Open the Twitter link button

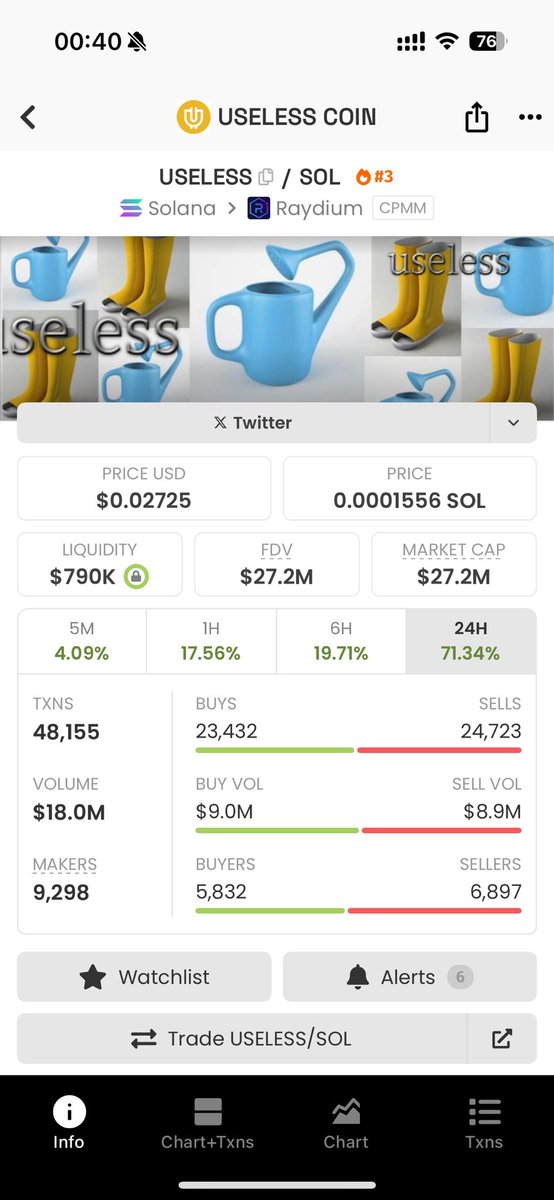(253, 423)
